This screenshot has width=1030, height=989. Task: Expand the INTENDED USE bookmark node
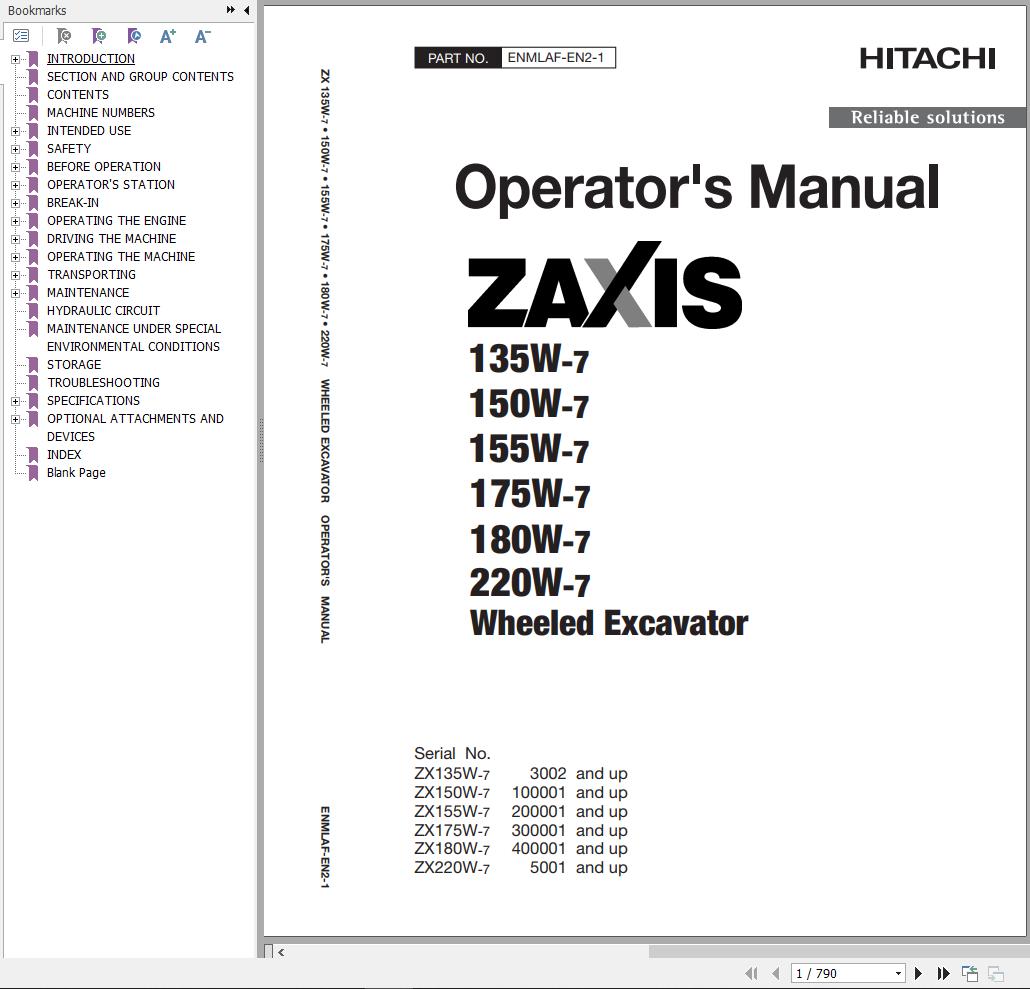coord(15,131)
